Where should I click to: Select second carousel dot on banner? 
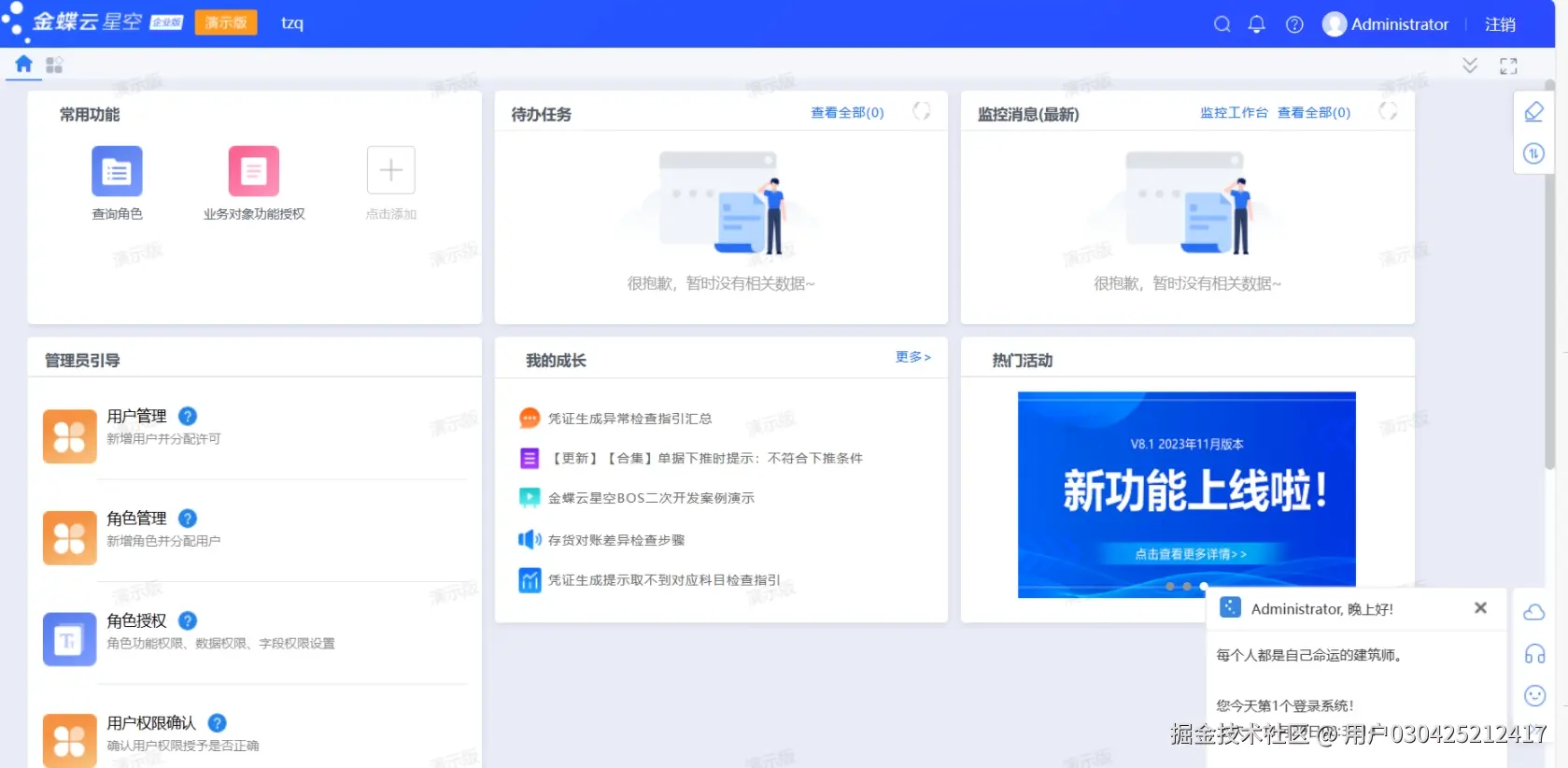(x=1187, y=587)
